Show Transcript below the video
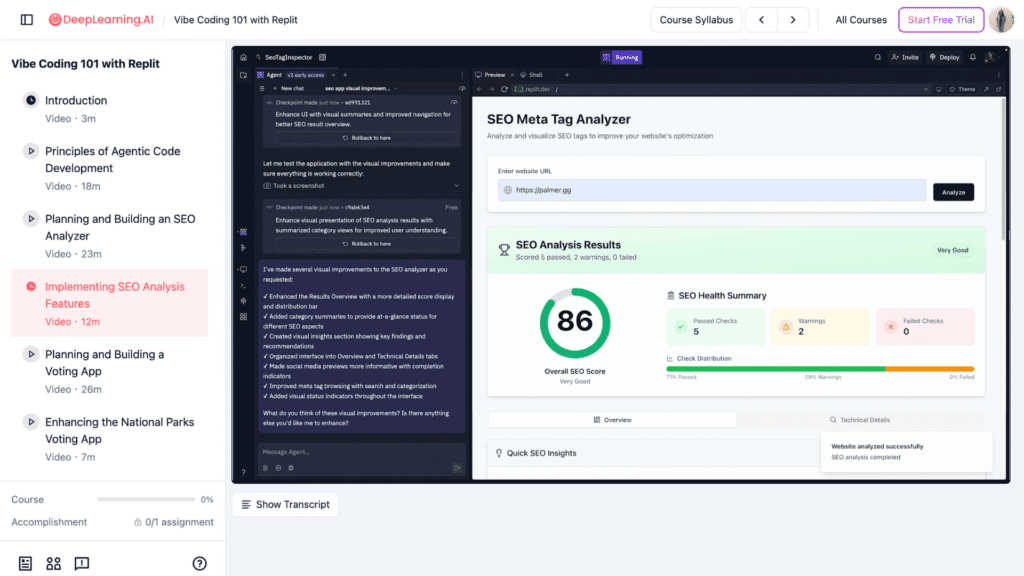Viewport: 1024px width, 576px height. 285,504
